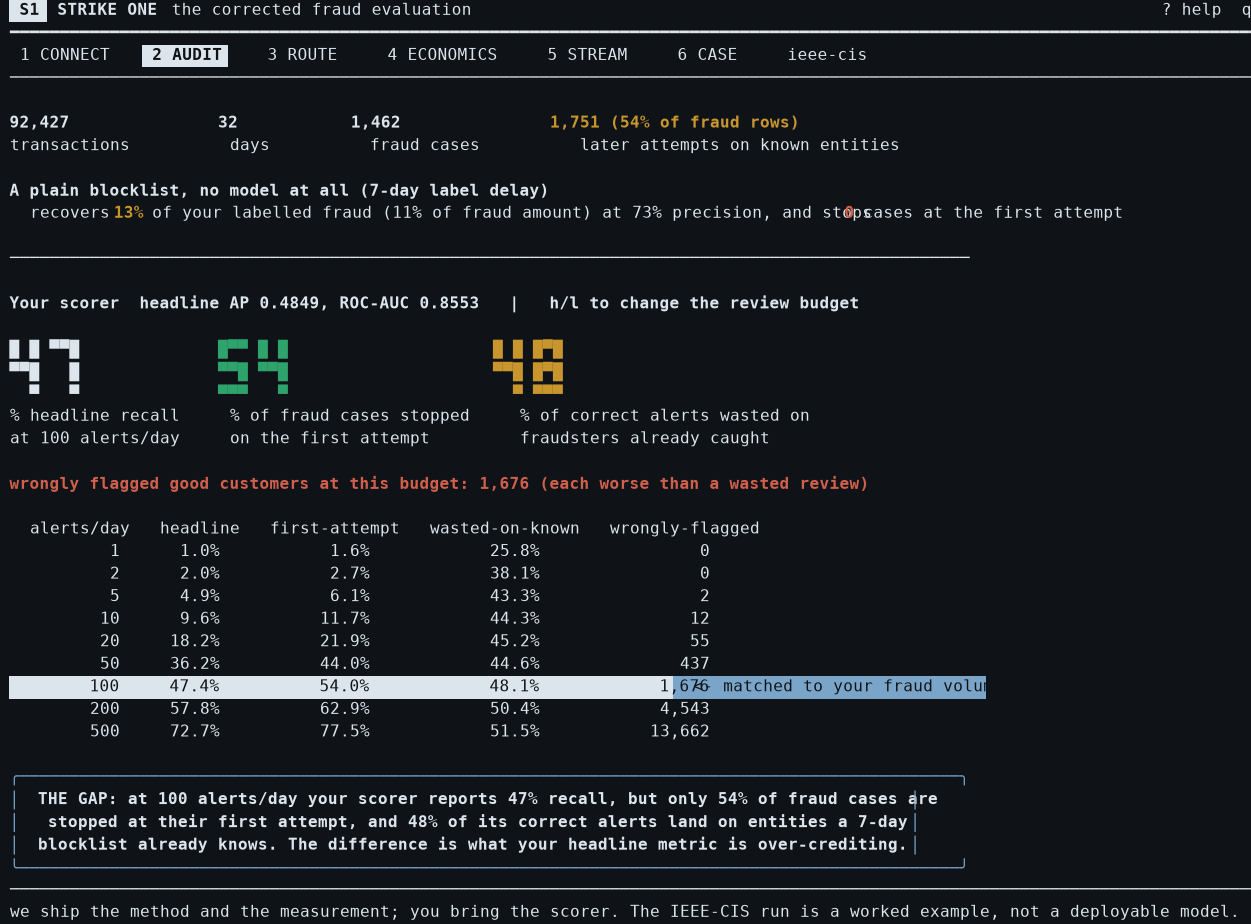Click the wasted-on-known column header

pyautogui.click(x=504, y=529)
